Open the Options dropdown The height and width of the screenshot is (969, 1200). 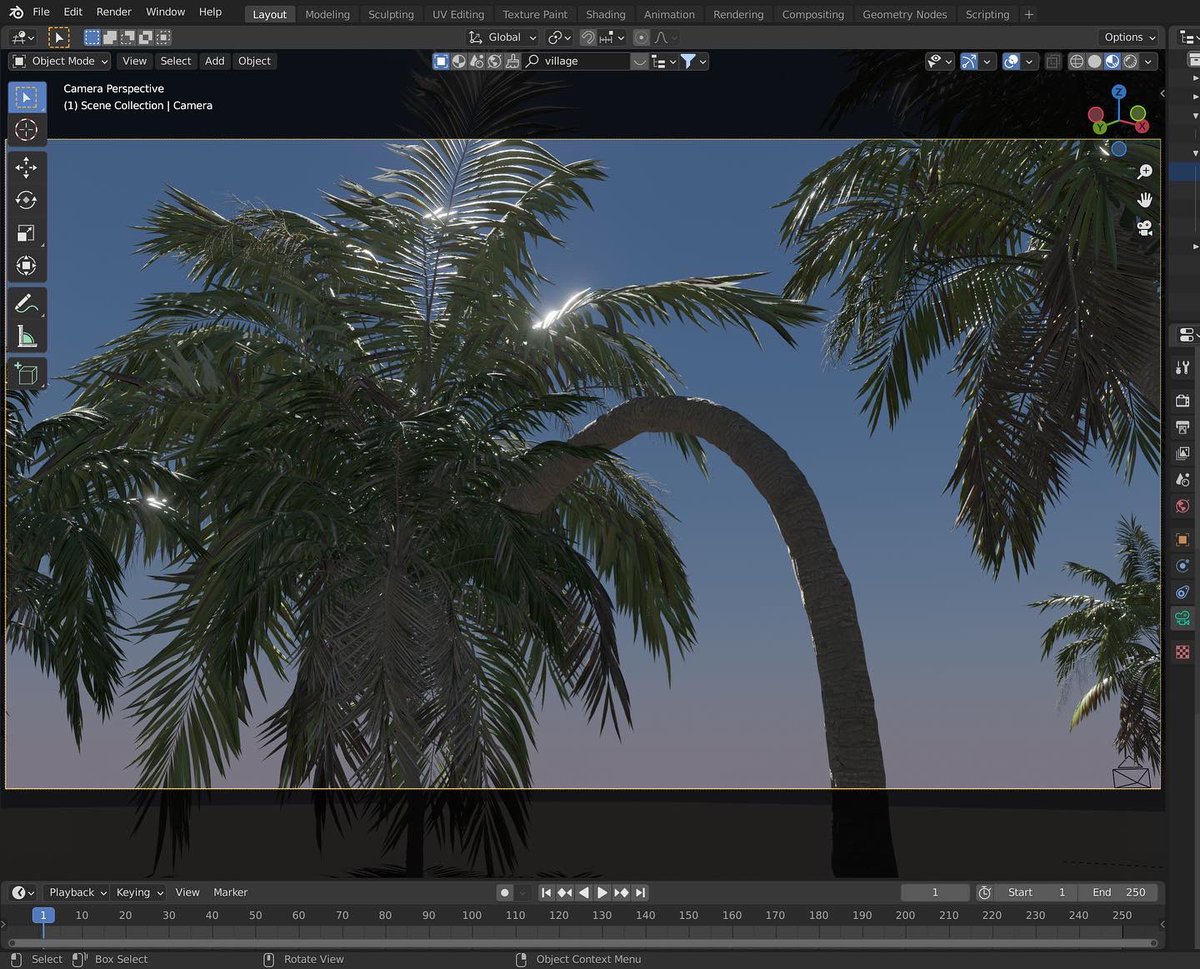click(1128, 37)
